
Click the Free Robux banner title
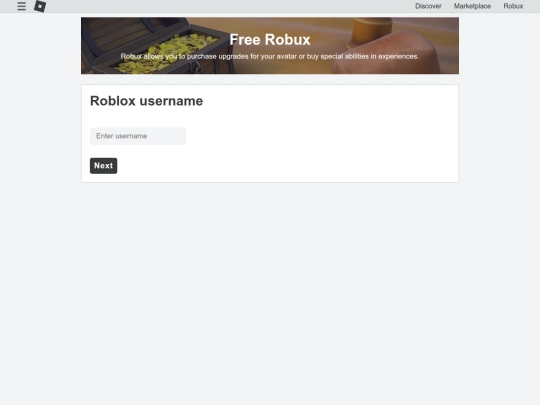coord(270,40)
